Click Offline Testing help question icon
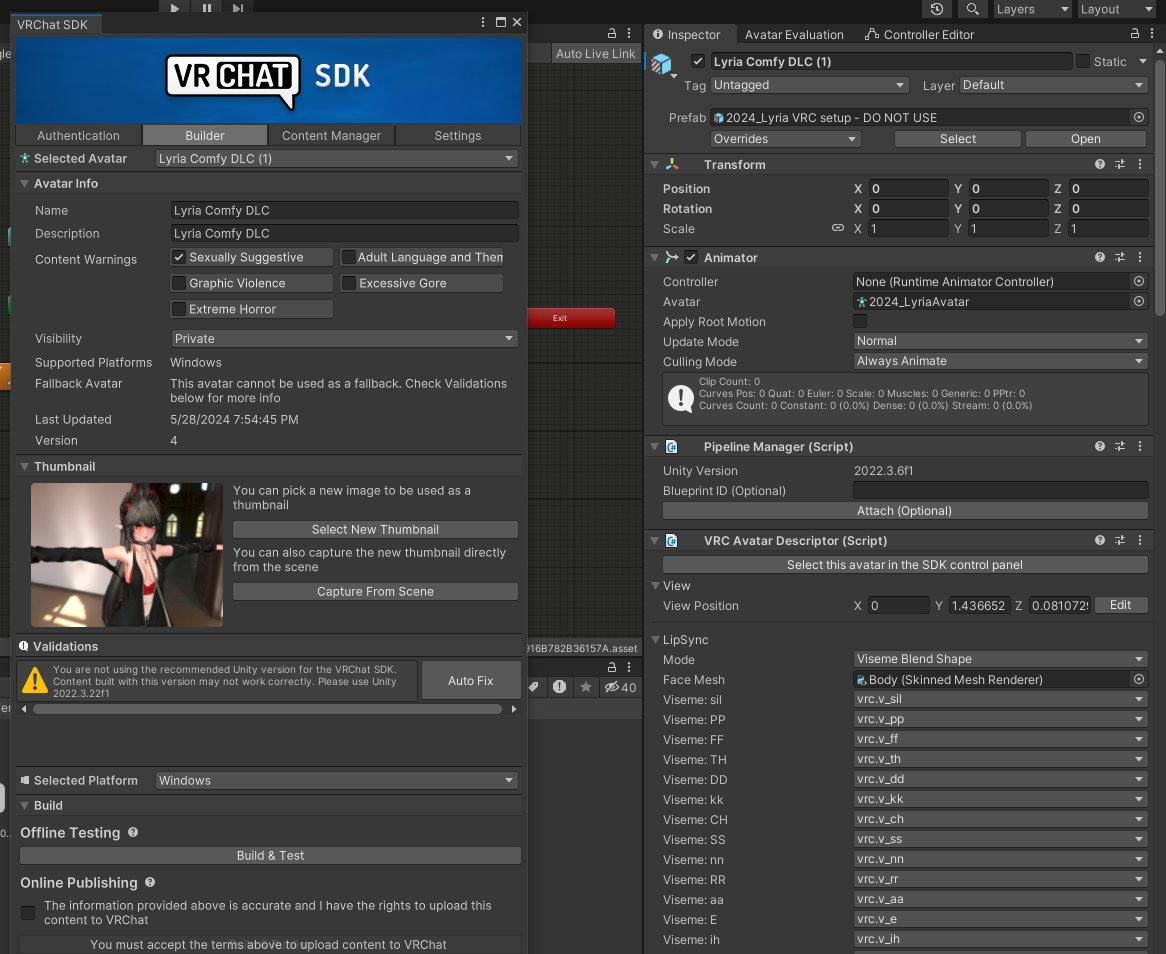 click(x=133, y=833)
